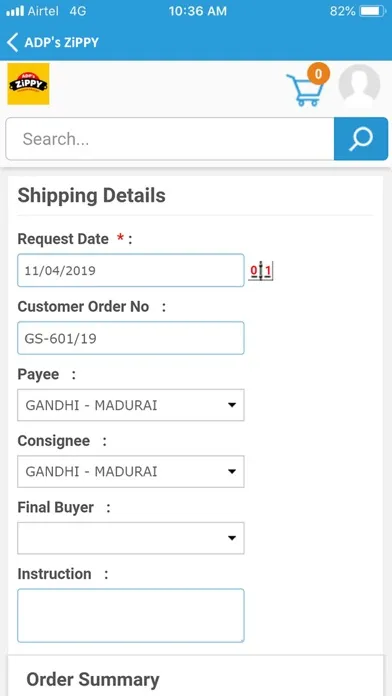The height and width of the screenshot is (696, 392).
Task: Tap the signal strength bars icon
Action: pyautogui.click(x=15, y=11)
